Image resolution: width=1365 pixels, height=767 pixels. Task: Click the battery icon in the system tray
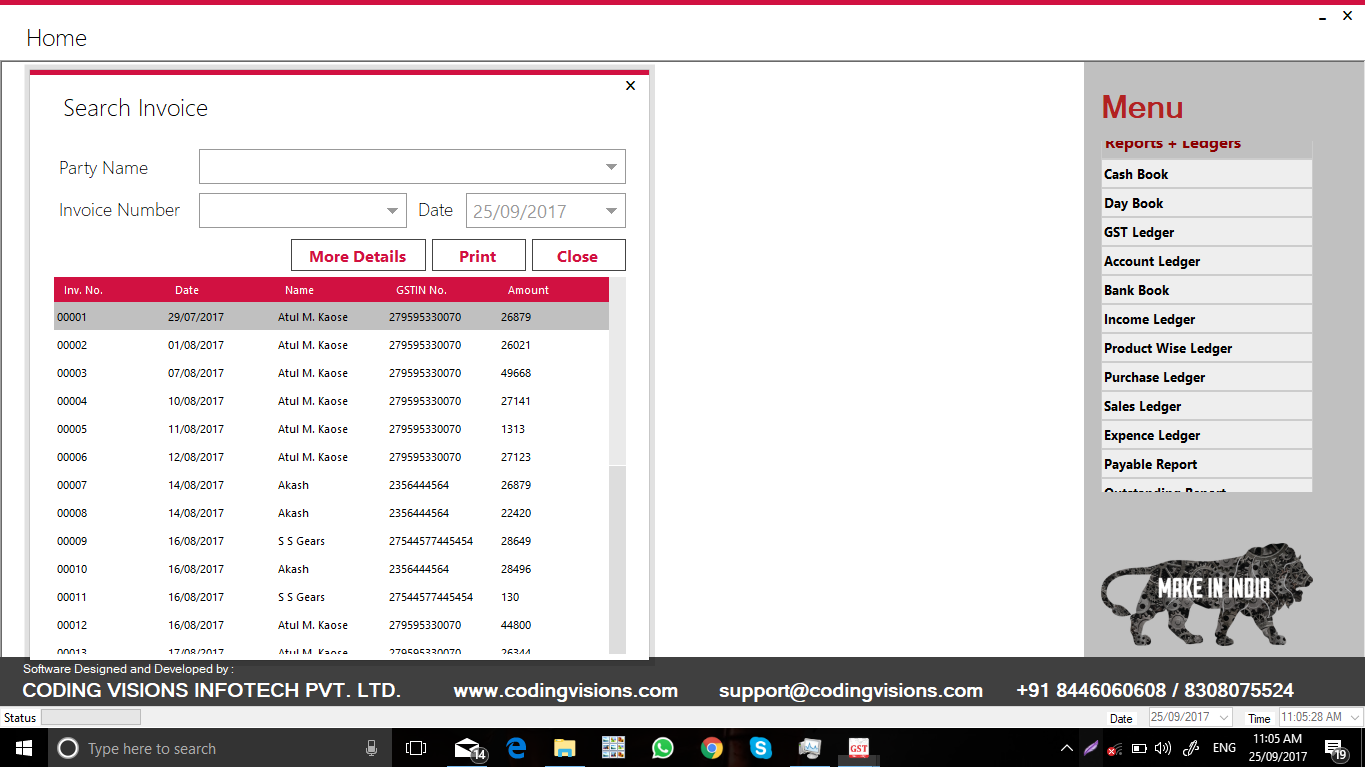click(x=1139, y=748)
